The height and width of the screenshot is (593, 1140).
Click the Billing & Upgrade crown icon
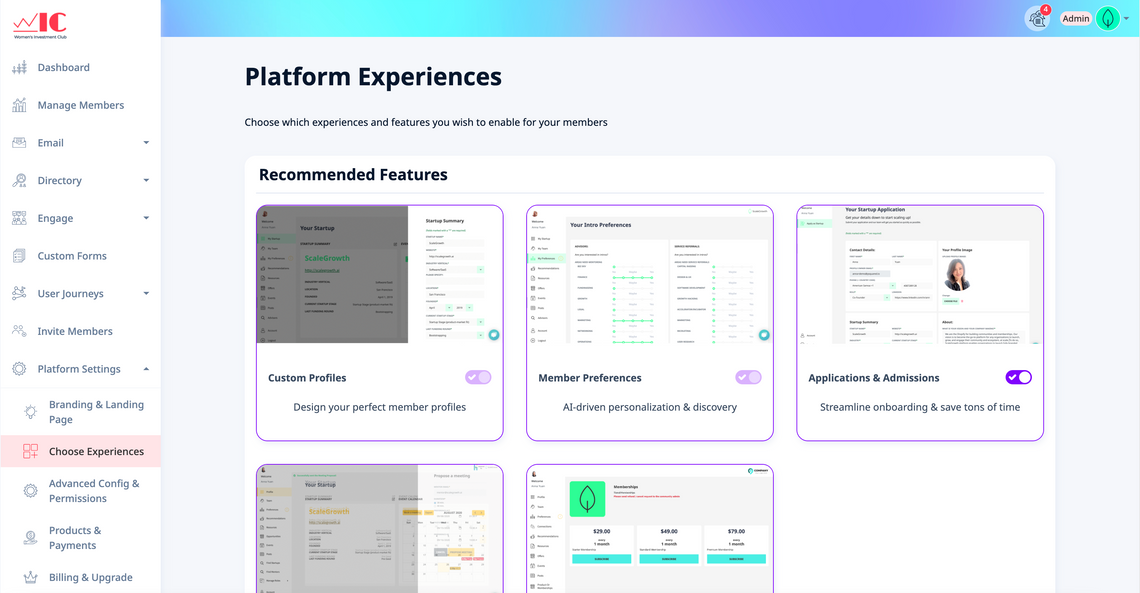(x=31, y=578)
